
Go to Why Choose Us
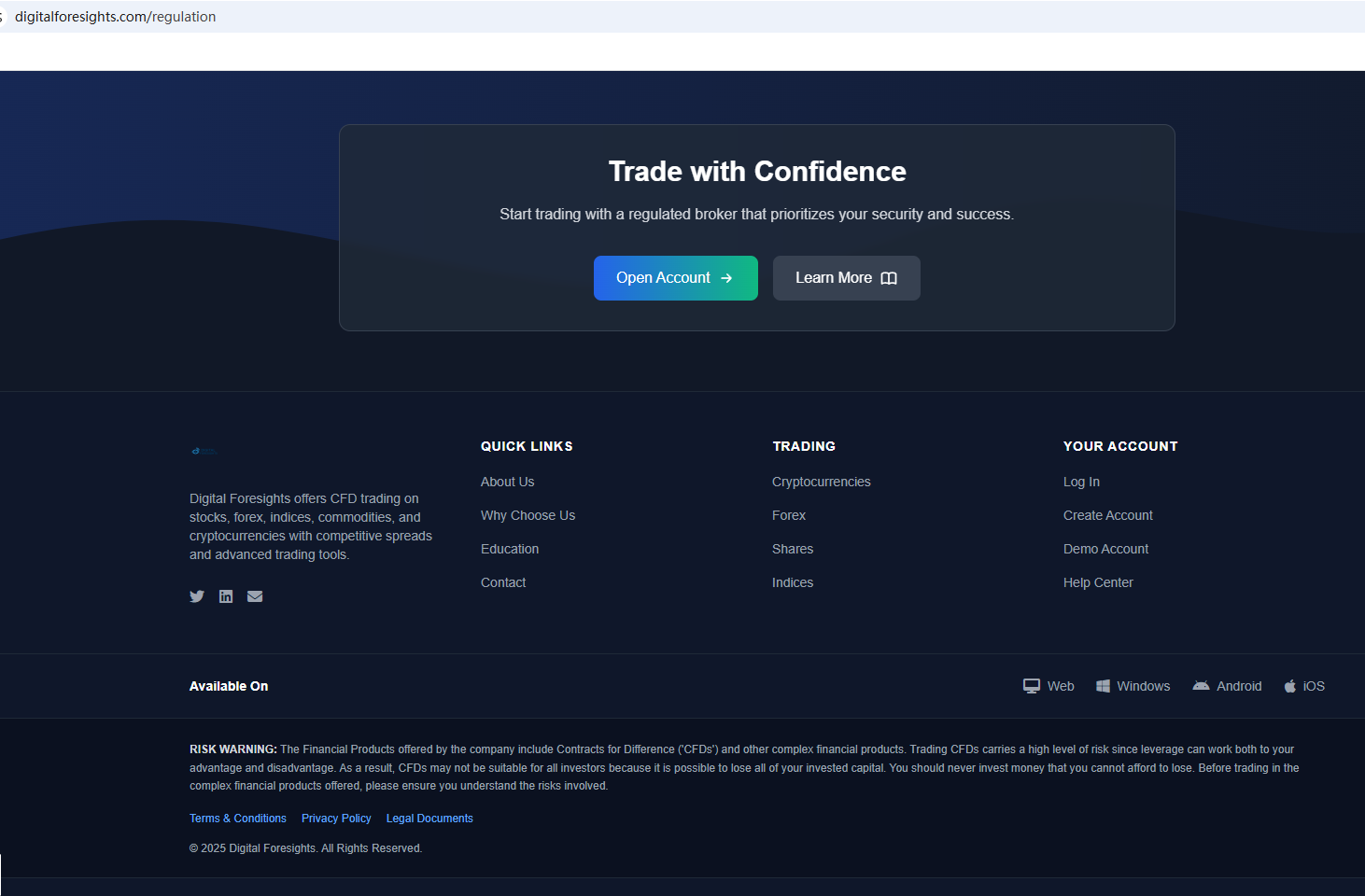[528, 515]
